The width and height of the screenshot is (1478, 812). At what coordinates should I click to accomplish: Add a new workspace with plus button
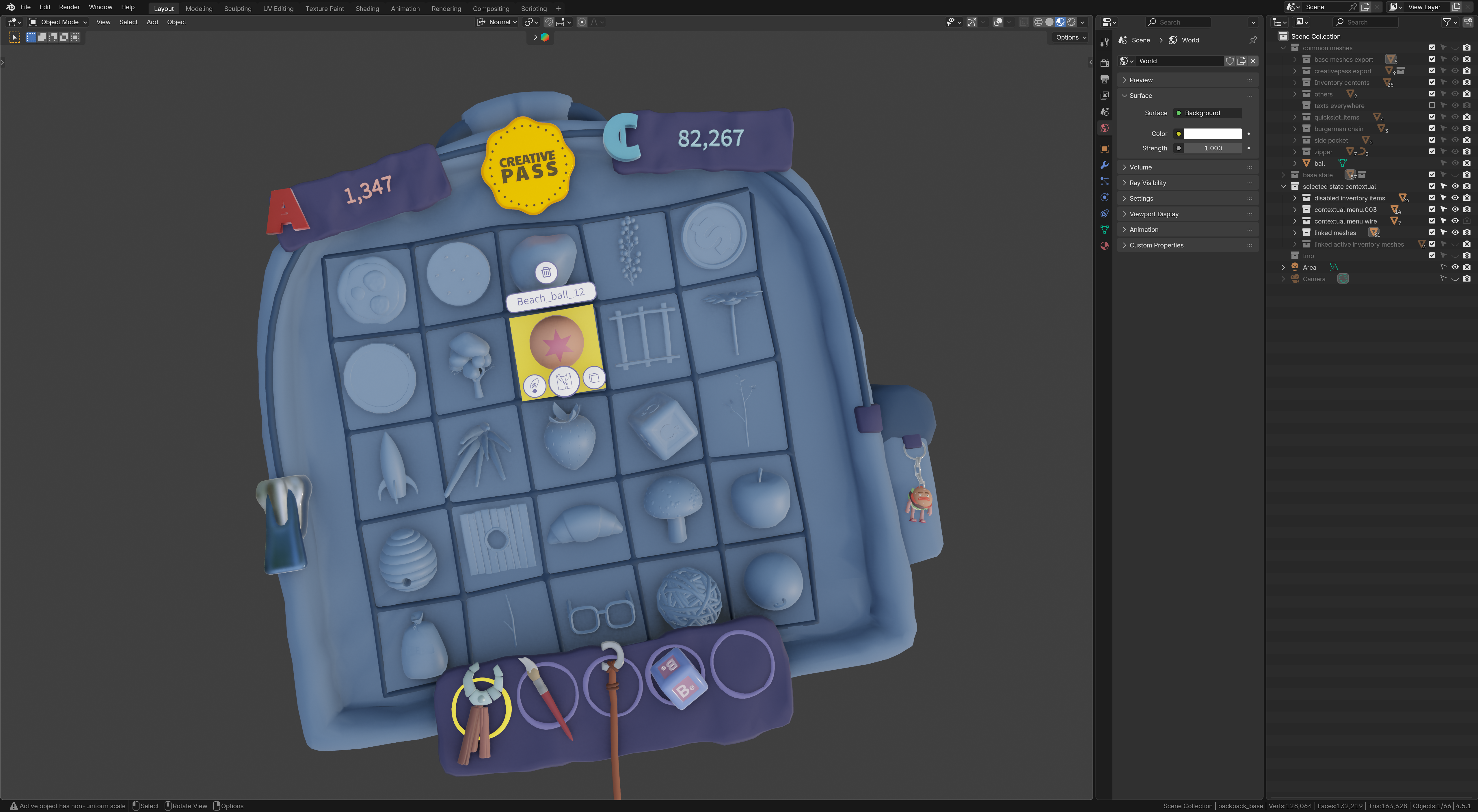[558, 9]
